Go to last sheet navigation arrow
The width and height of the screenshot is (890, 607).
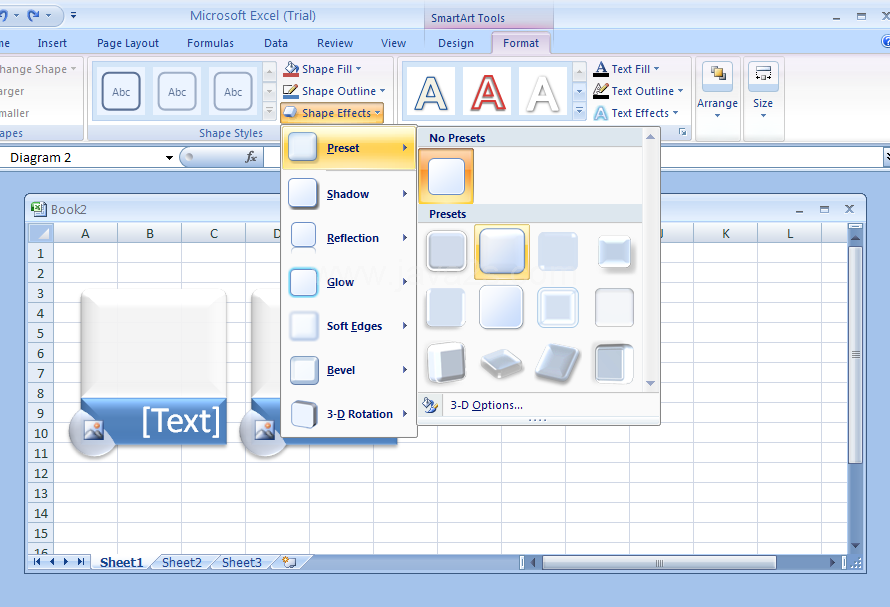(x=81, y=562)
